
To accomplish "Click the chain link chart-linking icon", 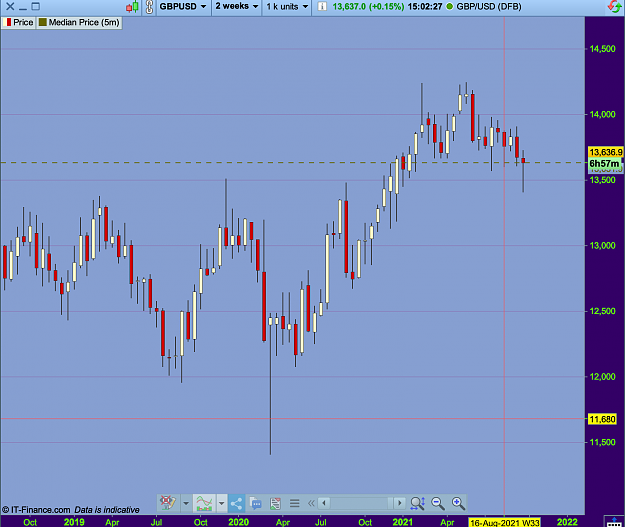I will pyautogui.click(x=149, y=7).
